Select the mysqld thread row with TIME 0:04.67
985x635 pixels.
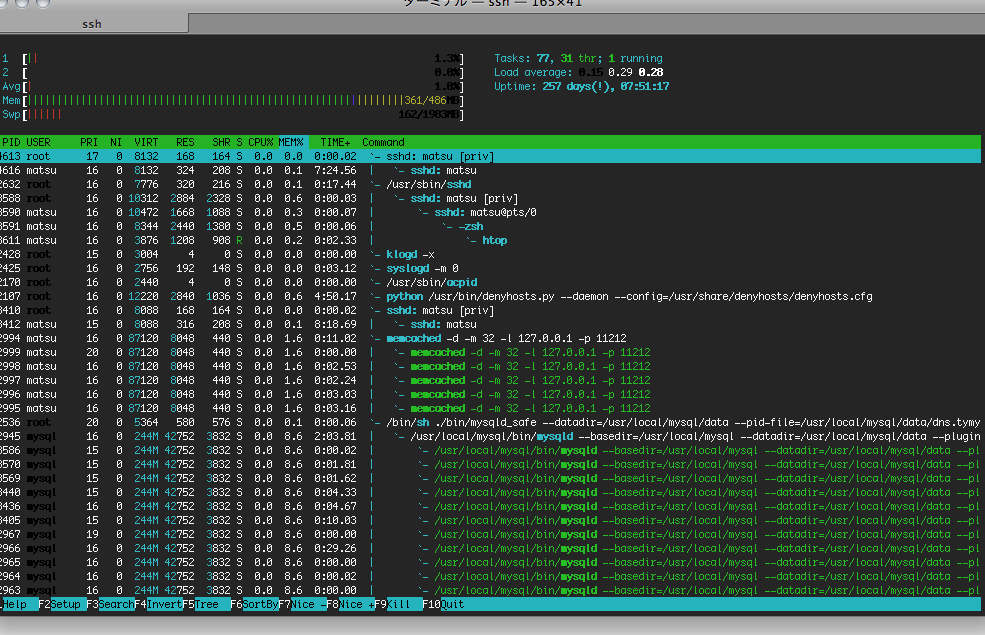[x=490, y=506]
